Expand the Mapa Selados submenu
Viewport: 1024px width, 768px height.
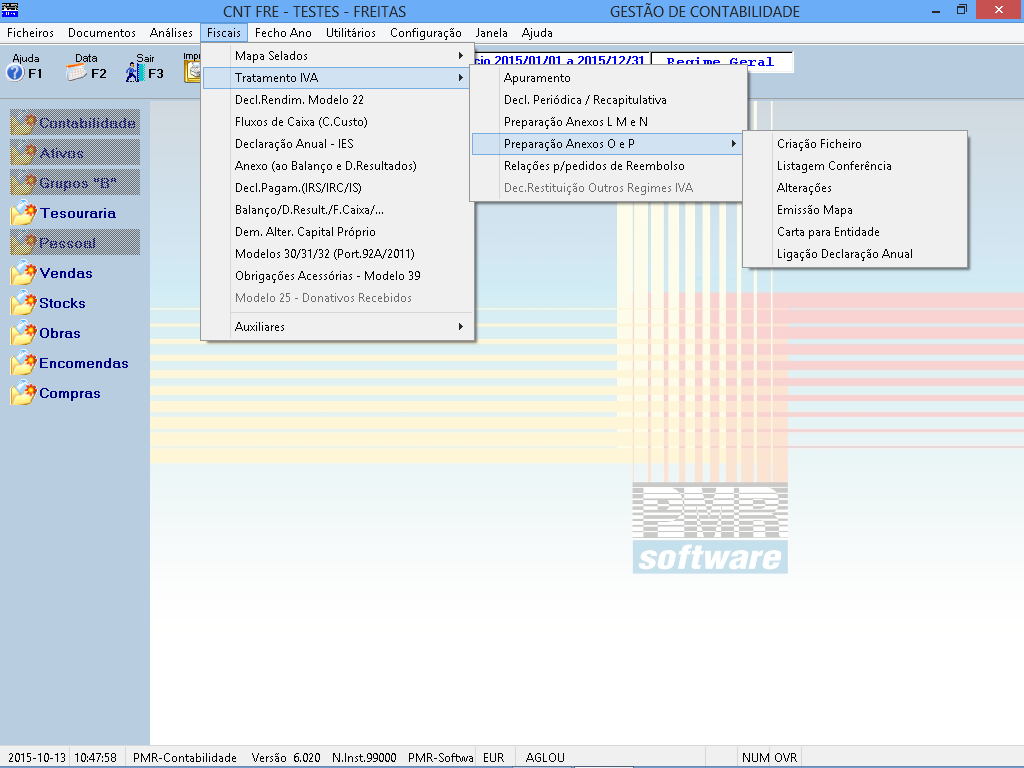pyautogui.click(x=336, y=56)
